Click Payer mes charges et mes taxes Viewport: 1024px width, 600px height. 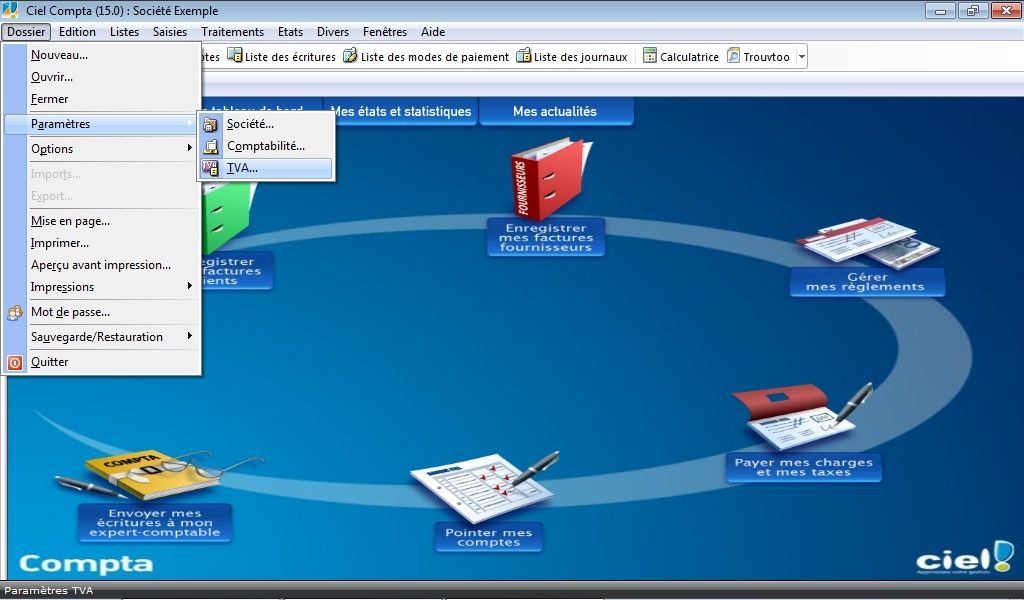tap(804, 467)
